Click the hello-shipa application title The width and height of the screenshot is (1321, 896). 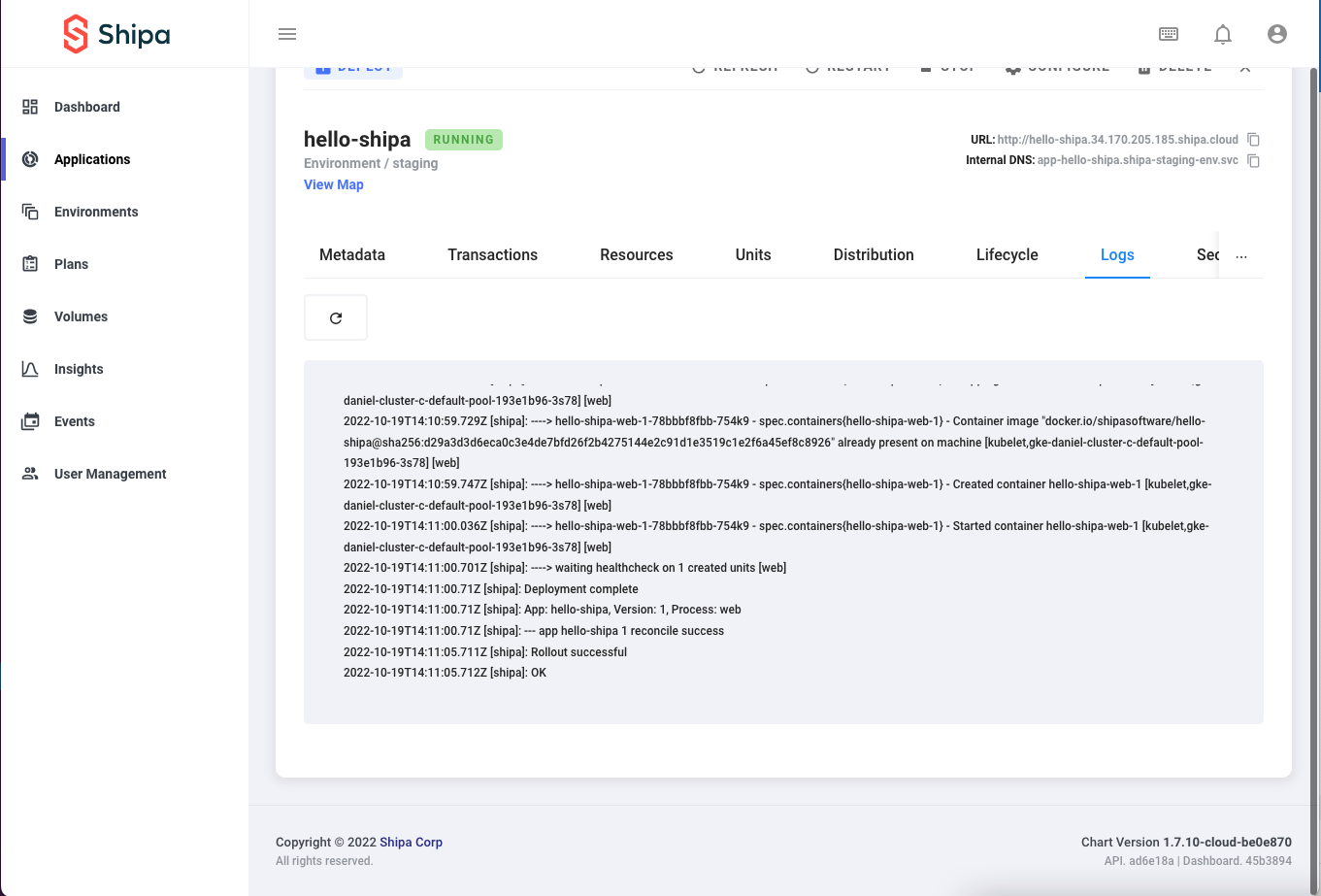[357, 140]
